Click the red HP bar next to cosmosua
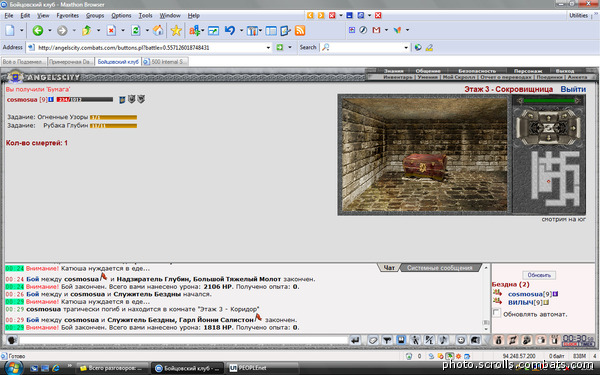 (x=85, y=99)
